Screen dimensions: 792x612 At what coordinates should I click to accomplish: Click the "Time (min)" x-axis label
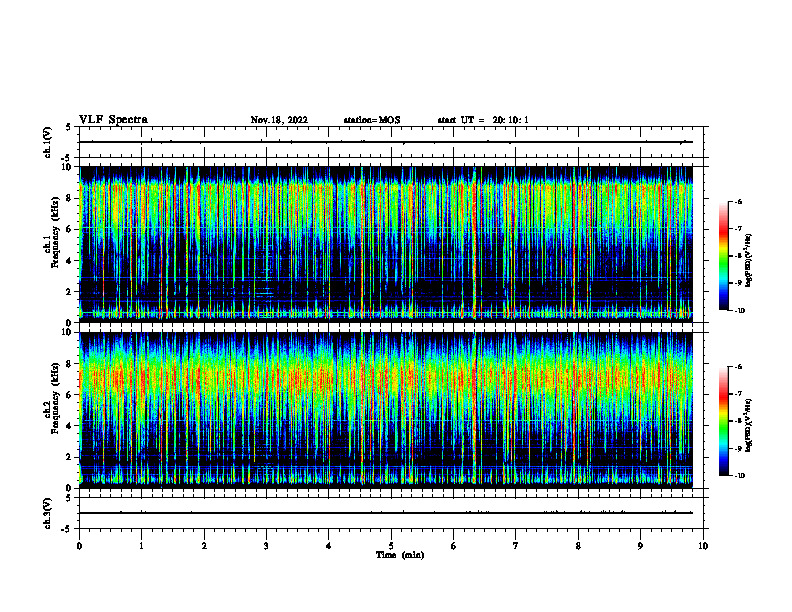click(400, 555)
